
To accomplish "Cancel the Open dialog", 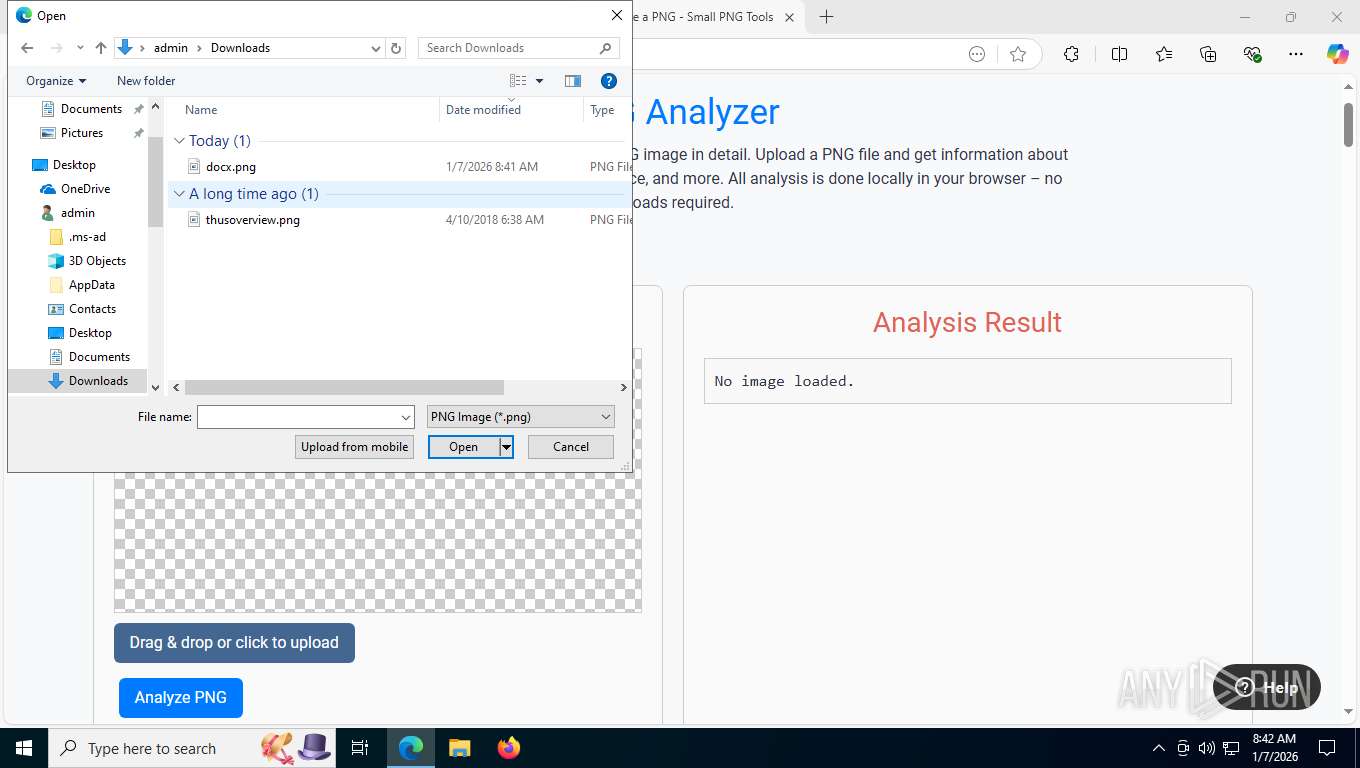I will (x=571, y=447).
